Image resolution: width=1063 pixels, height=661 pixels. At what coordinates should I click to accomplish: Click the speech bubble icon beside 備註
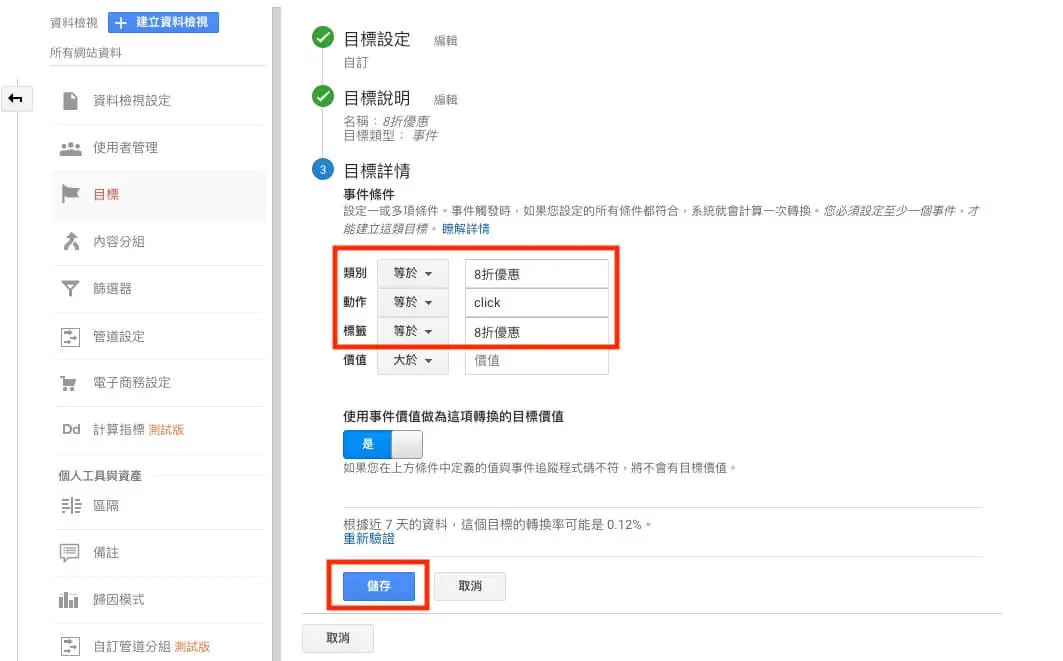coord(69,553)
